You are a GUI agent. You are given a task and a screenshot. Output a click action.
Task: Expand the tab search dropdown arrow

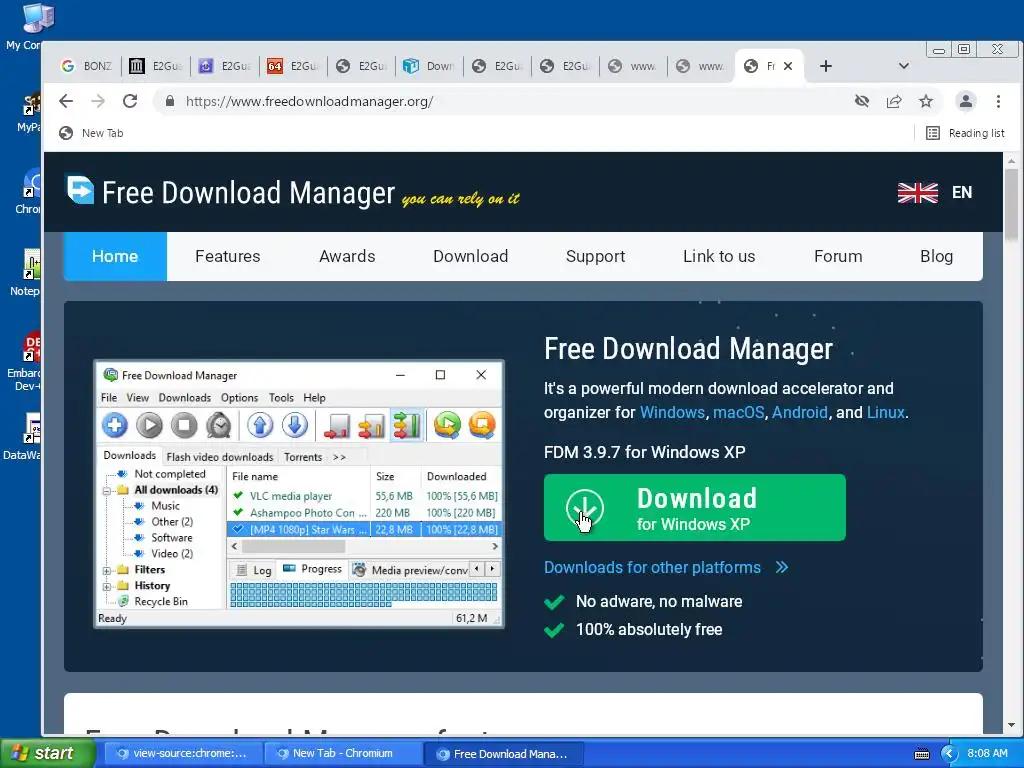point(904,66)
